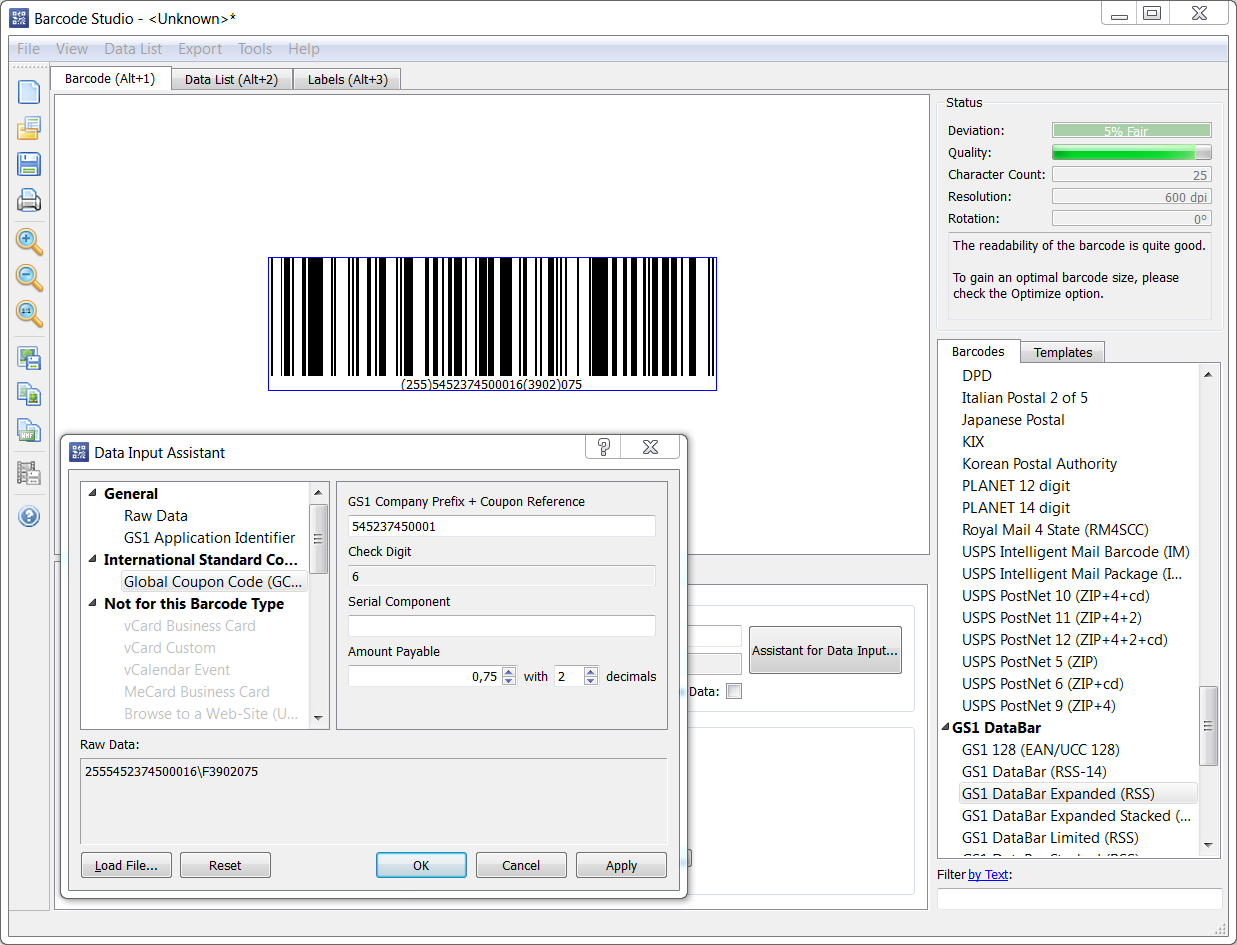1237x945 pixels.
Task: Click the Cancel button
Action: [521, 865]
